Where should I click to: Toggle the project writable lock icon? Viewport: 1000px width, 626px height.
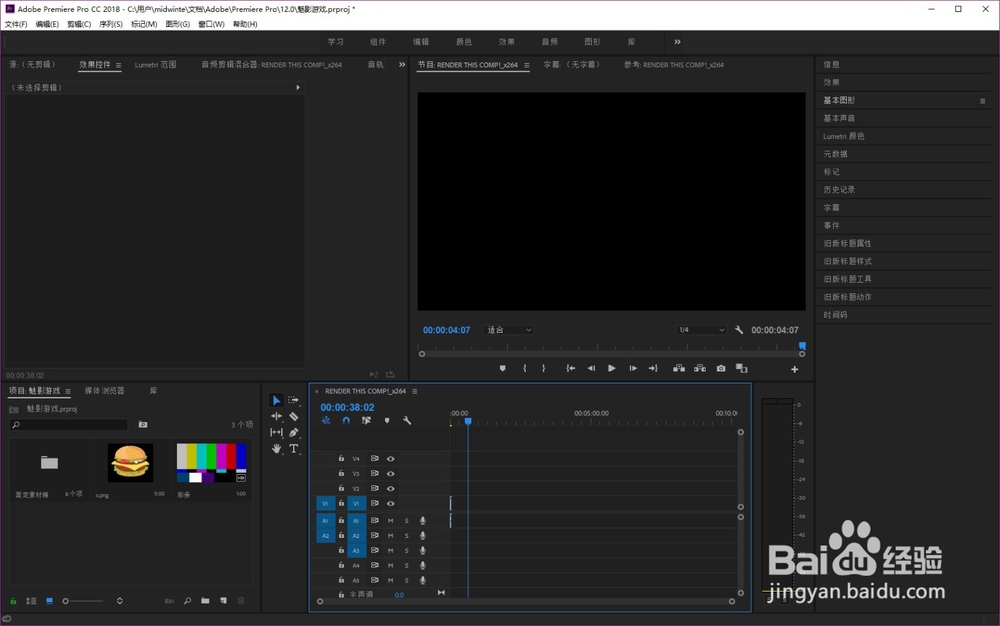(x=13, y=601)
